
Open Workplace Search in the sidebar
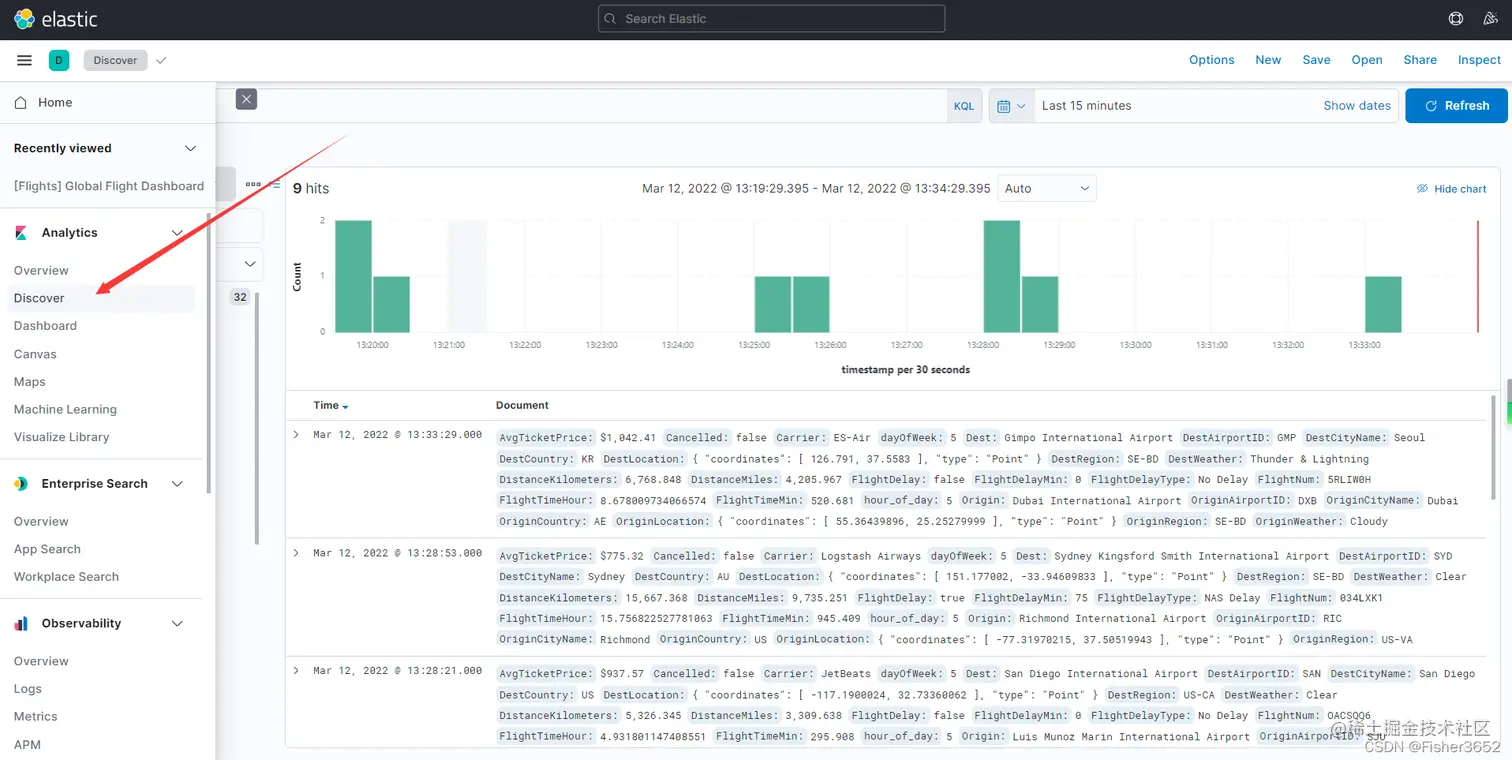pyautogui.click(x=66, y=577)
